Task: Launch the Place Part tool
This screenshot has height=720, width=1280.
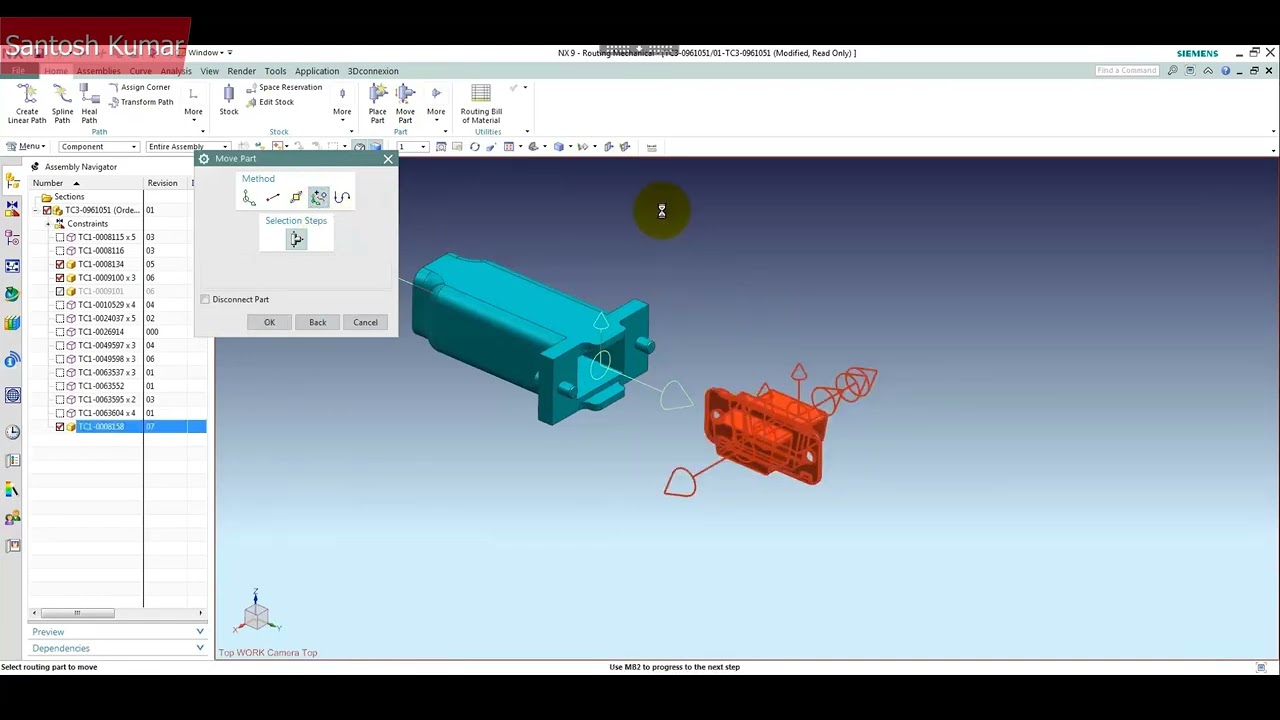Action: pos(378,104)
